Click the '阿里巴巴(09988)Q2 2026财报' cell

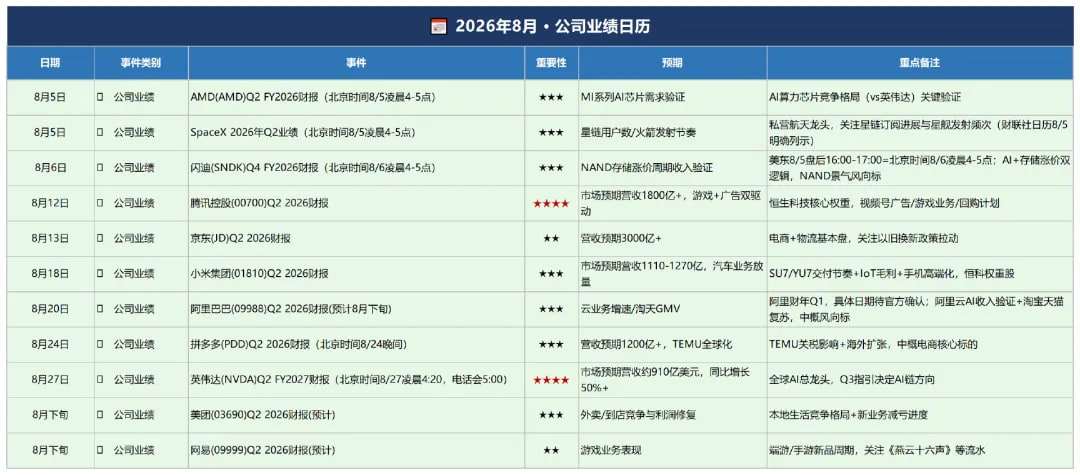pyautogui.click(x=356, y=308)
